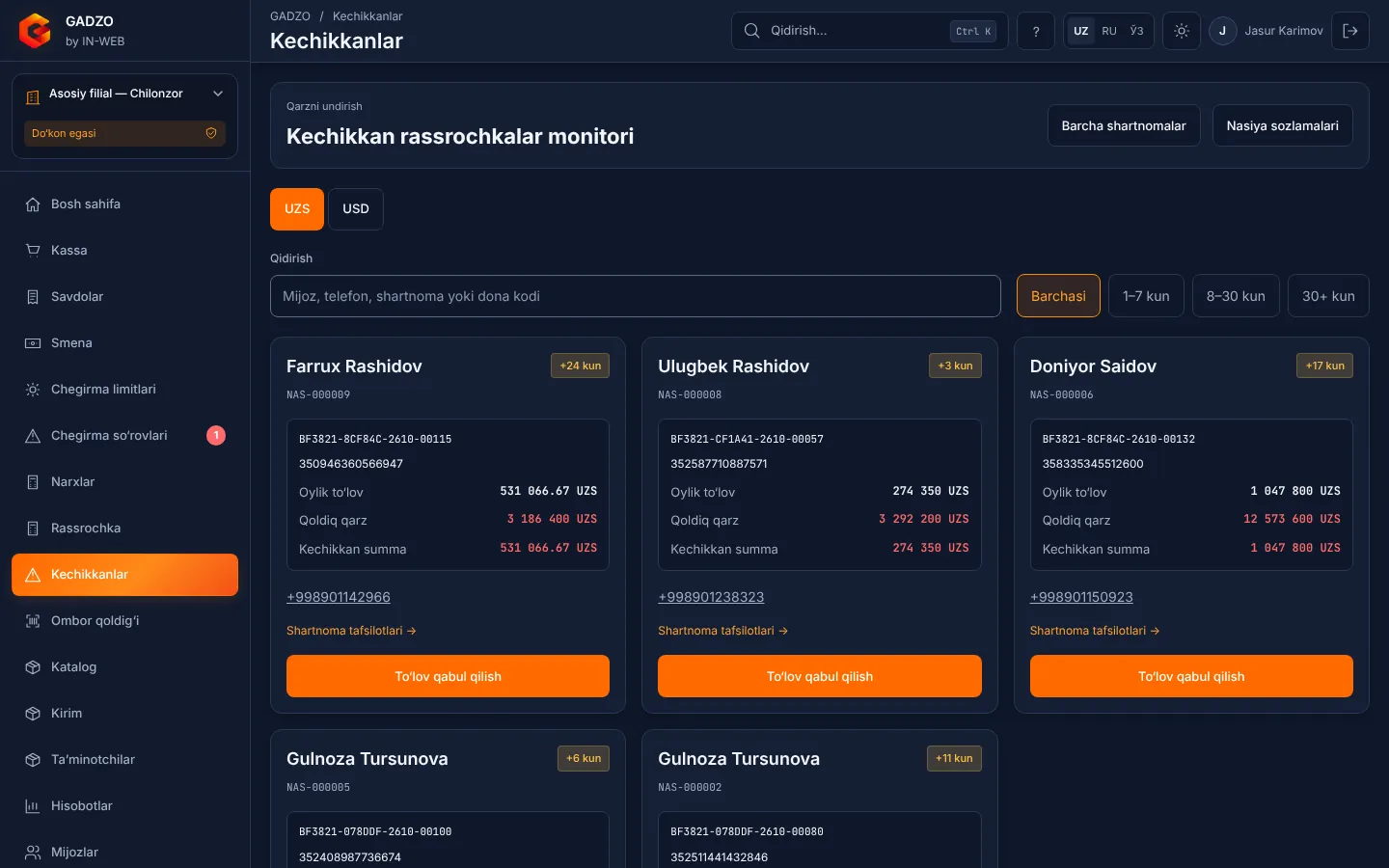Image resolution: width=1389 pixels, height=868 pixels.
Task: Open Smena cash icon
Action: (33, 343)
